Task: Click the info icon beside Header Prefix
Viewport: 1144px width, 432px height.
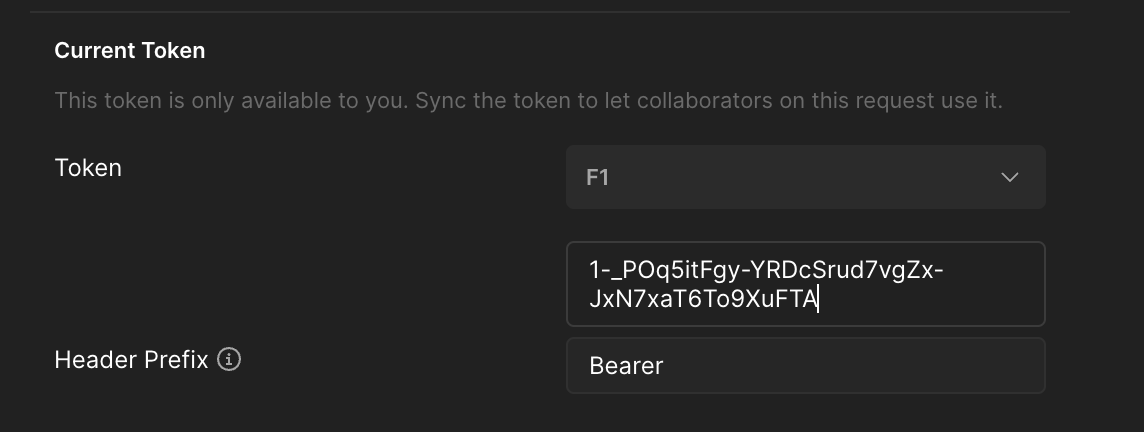Action: (229, 360)
